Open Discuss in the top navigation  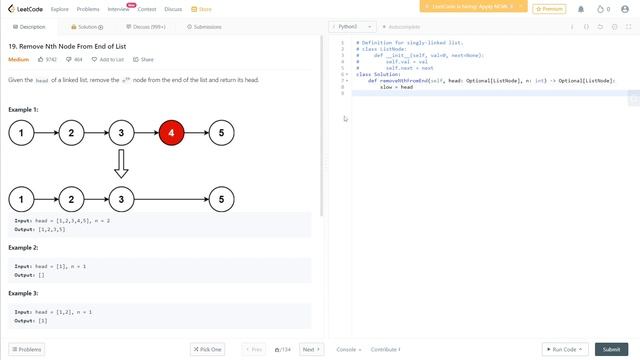pyautogui.click(x=173, y=9)
